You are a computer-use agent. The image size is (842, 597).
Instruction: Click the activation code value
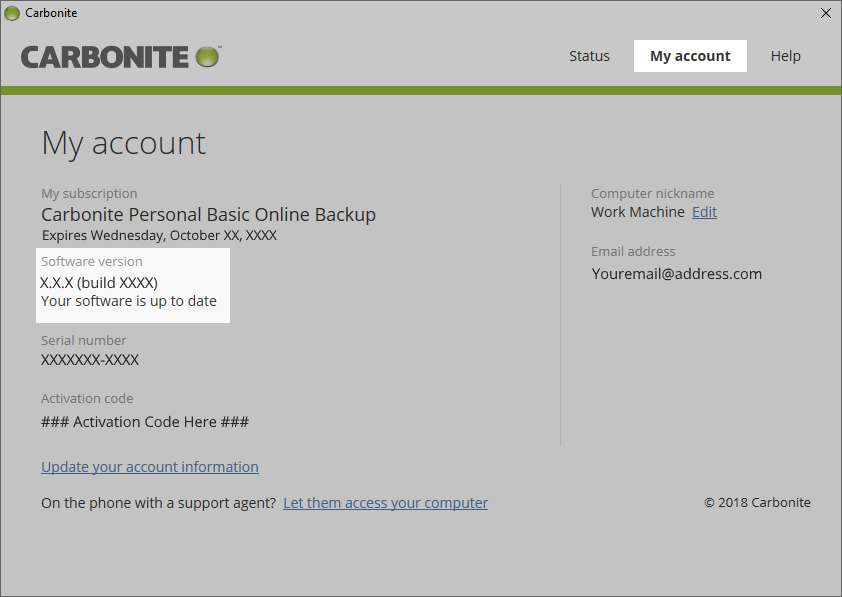[x=145, y=422]
